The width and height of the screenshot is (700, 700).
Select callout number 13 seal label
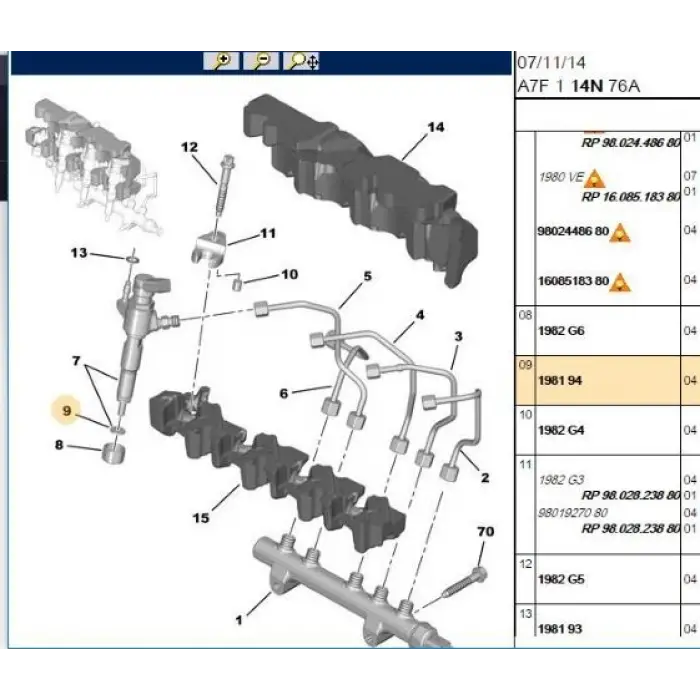point(79,253)
